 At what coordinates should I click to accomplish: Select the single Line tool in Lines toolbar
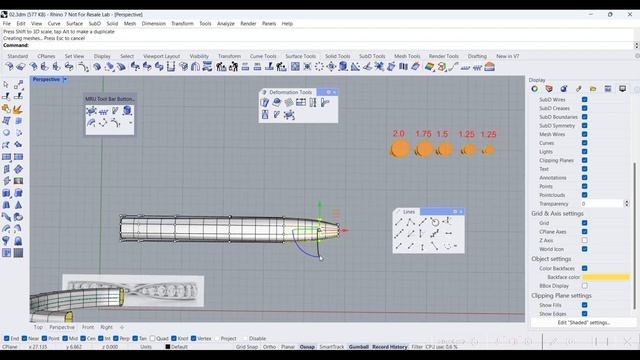tap(399, 222)
